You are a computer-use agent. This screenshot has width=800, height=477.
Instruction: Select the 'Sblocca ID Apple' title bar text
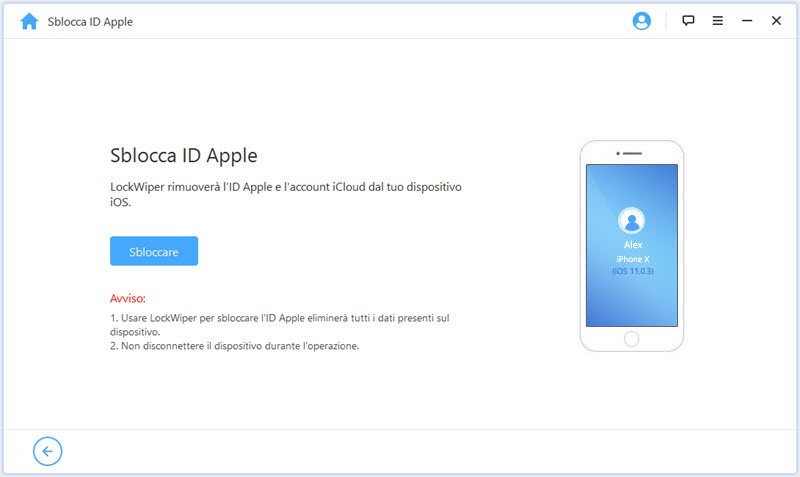(x=90, y=22)
